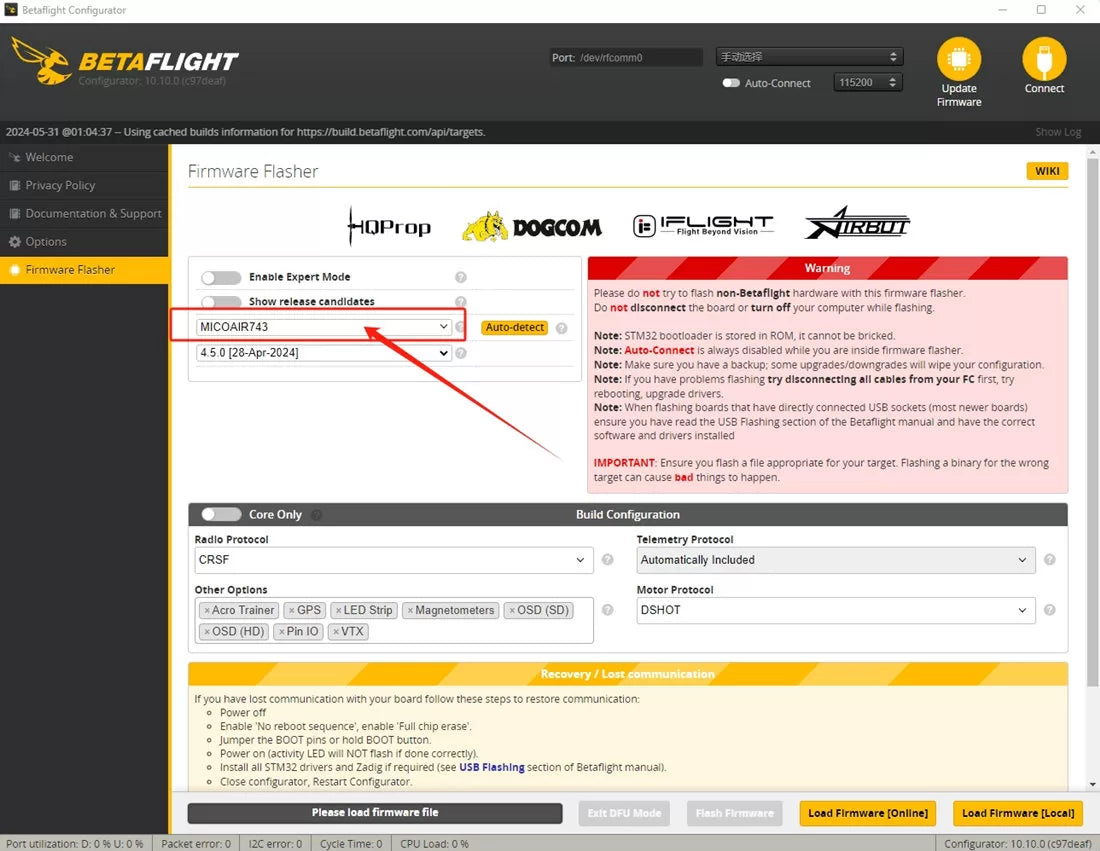Click help icon beside Motor Protocol dropdown
This screenshot has width=1100, height=851.
click(x=1049, y=610)
